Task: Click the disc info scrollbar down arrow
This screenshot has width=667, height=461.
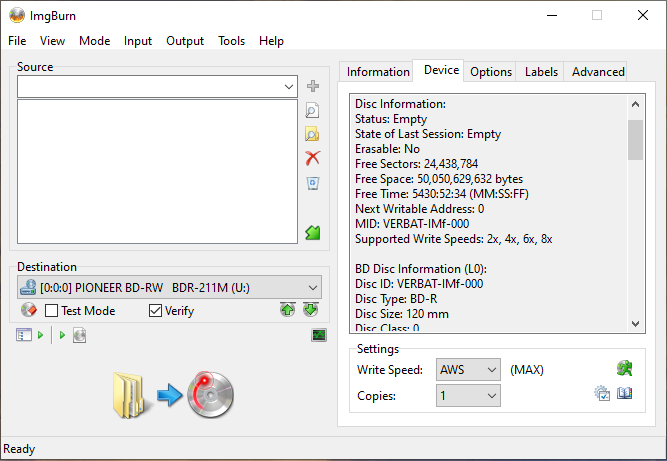Action: [636, 324]
